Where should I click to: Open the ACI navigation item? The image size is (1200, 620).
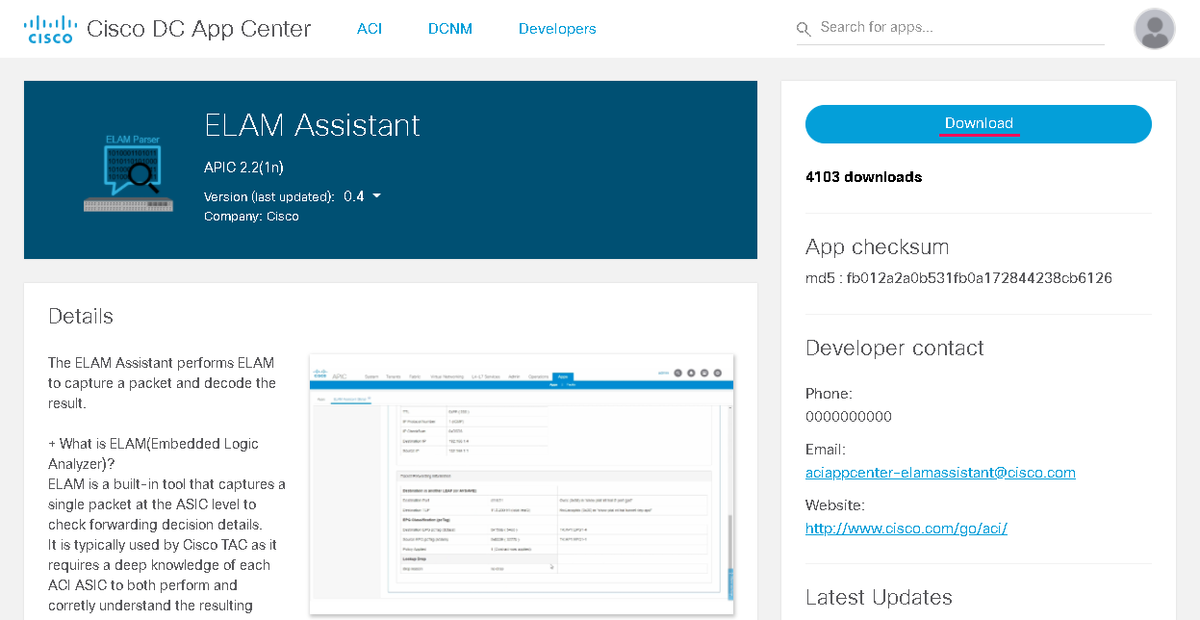coord(369,29)
